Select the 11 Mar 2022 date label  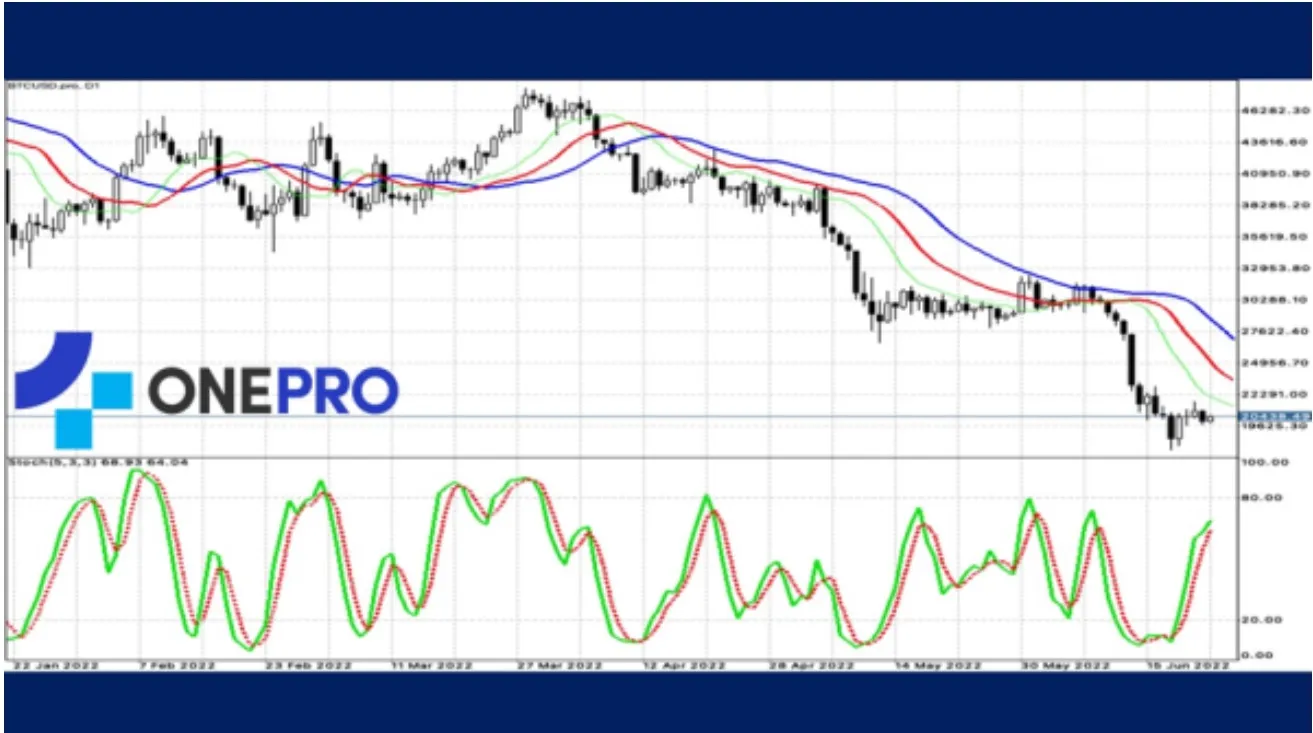(431, 665)
